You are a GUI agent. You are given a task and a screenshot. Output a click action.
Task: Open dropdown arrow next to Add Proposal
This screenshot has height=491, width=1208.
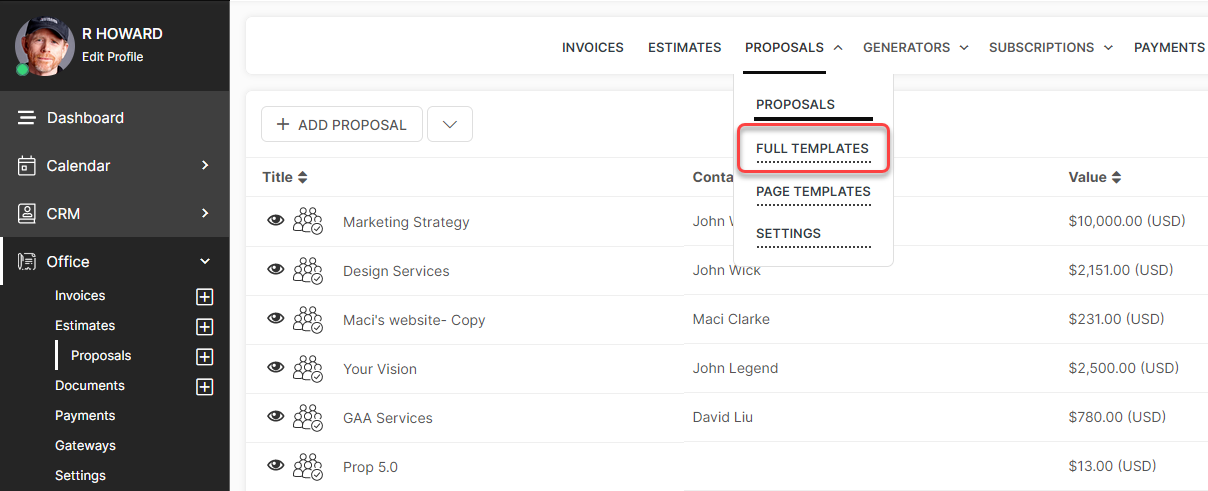pyautogui.click(x=450, y=125)
